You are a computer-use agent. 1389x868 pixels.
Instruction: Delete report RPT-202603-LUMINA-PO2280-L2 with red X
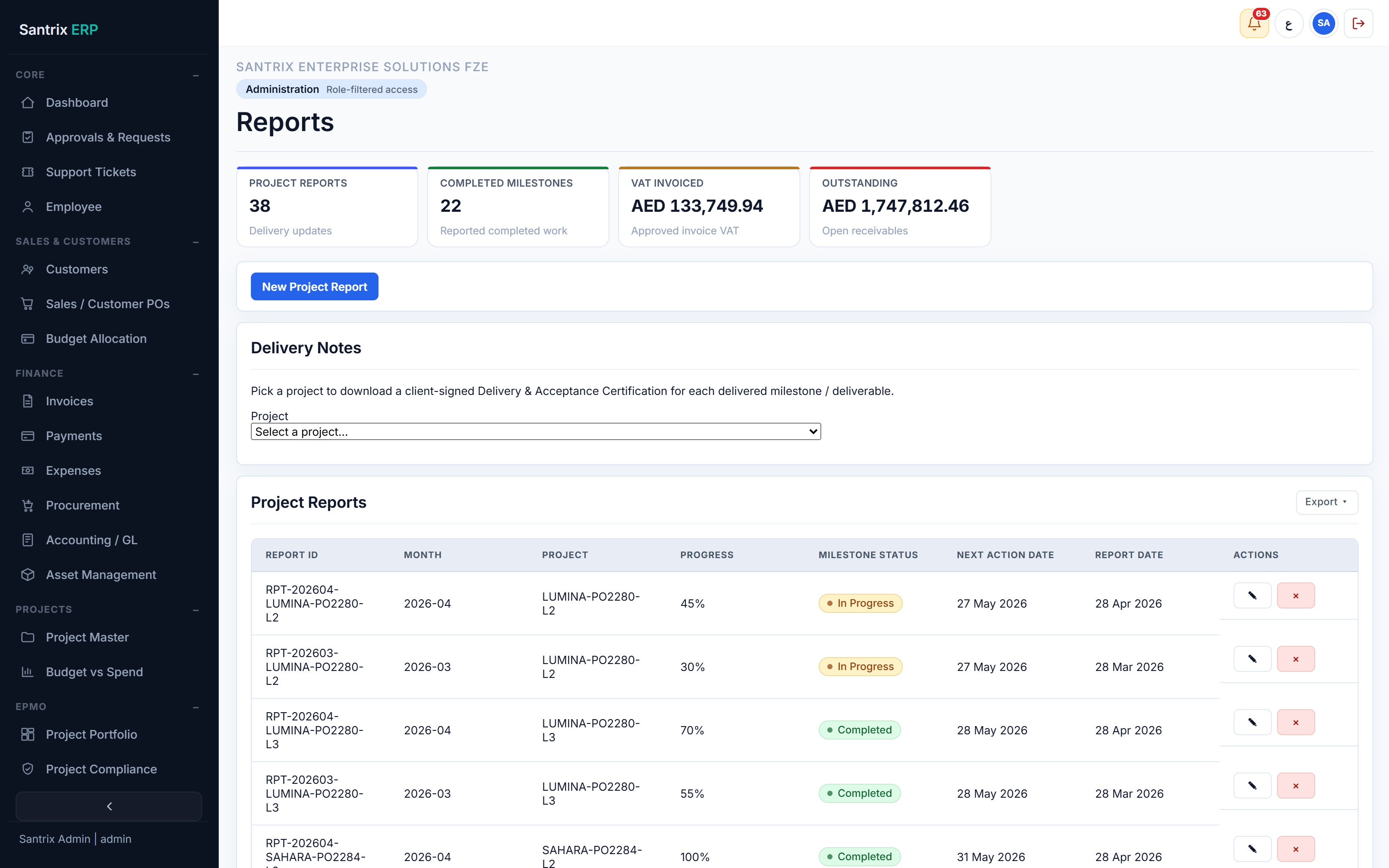1295,659
